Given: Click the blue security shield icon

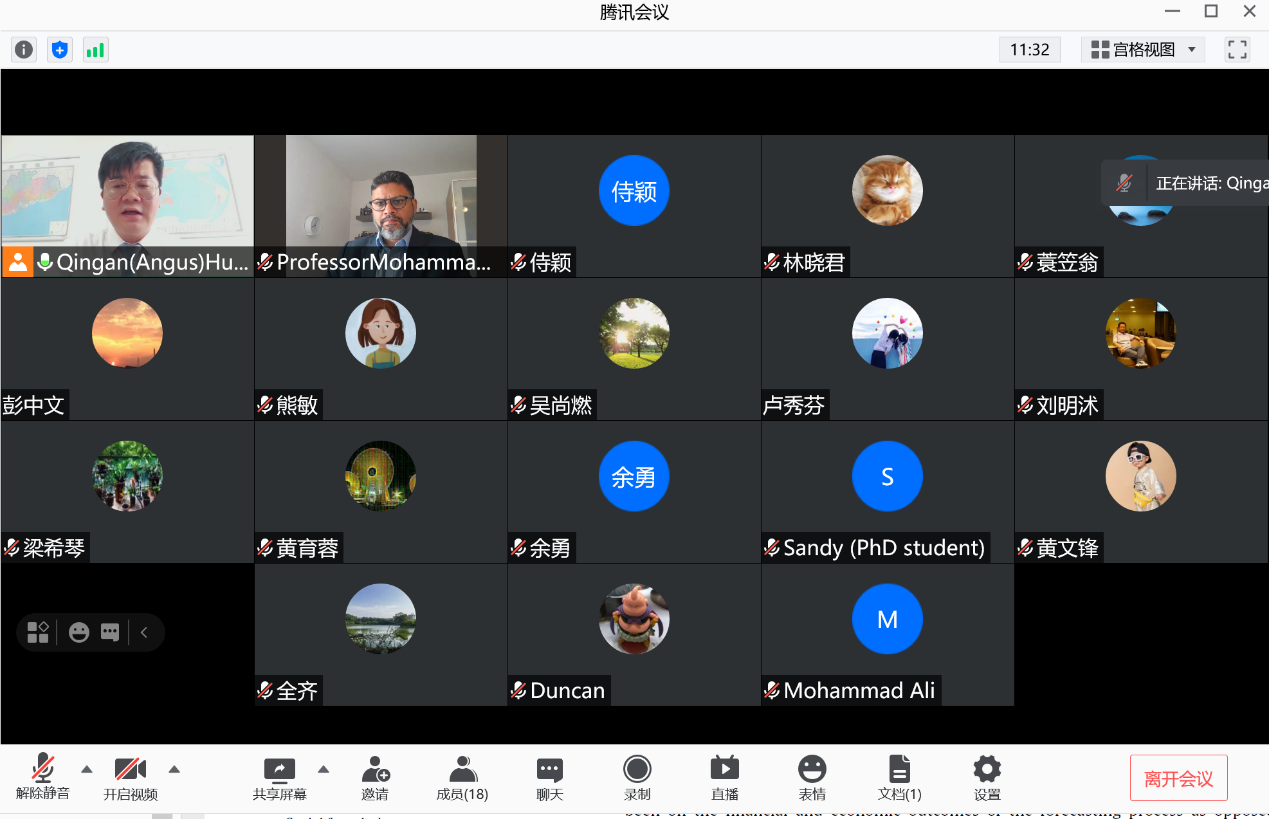Looking at the screenshot, I should point(60,49).
